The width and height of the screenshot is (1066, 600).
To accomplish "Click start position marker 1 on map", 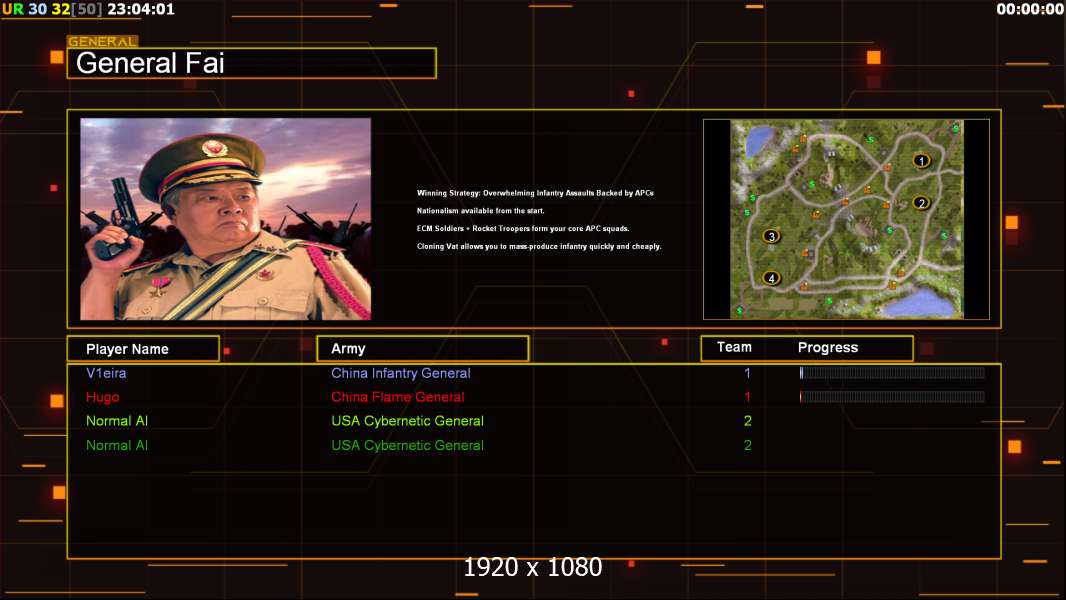I will click(921, 161).
